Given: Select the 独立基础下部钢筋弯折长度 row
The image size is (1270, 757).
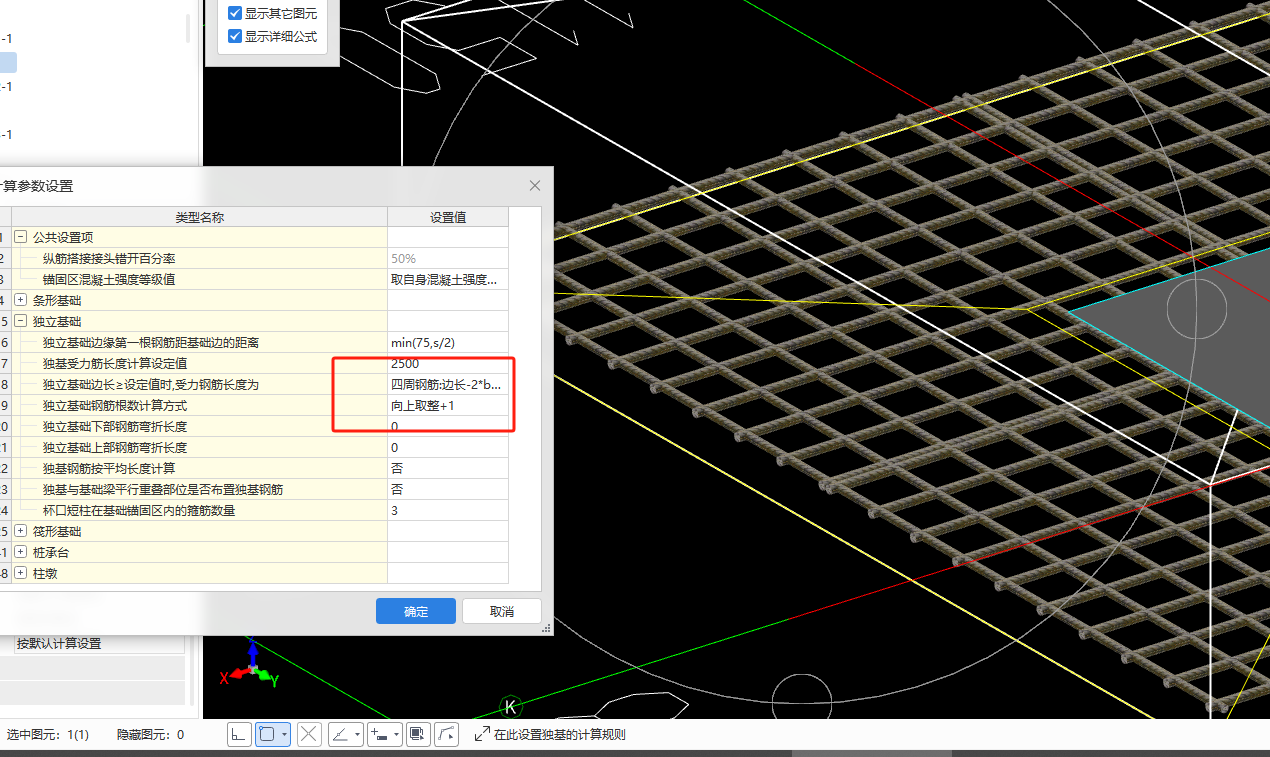Looking at the screenshot, I should tap(254, 426).
